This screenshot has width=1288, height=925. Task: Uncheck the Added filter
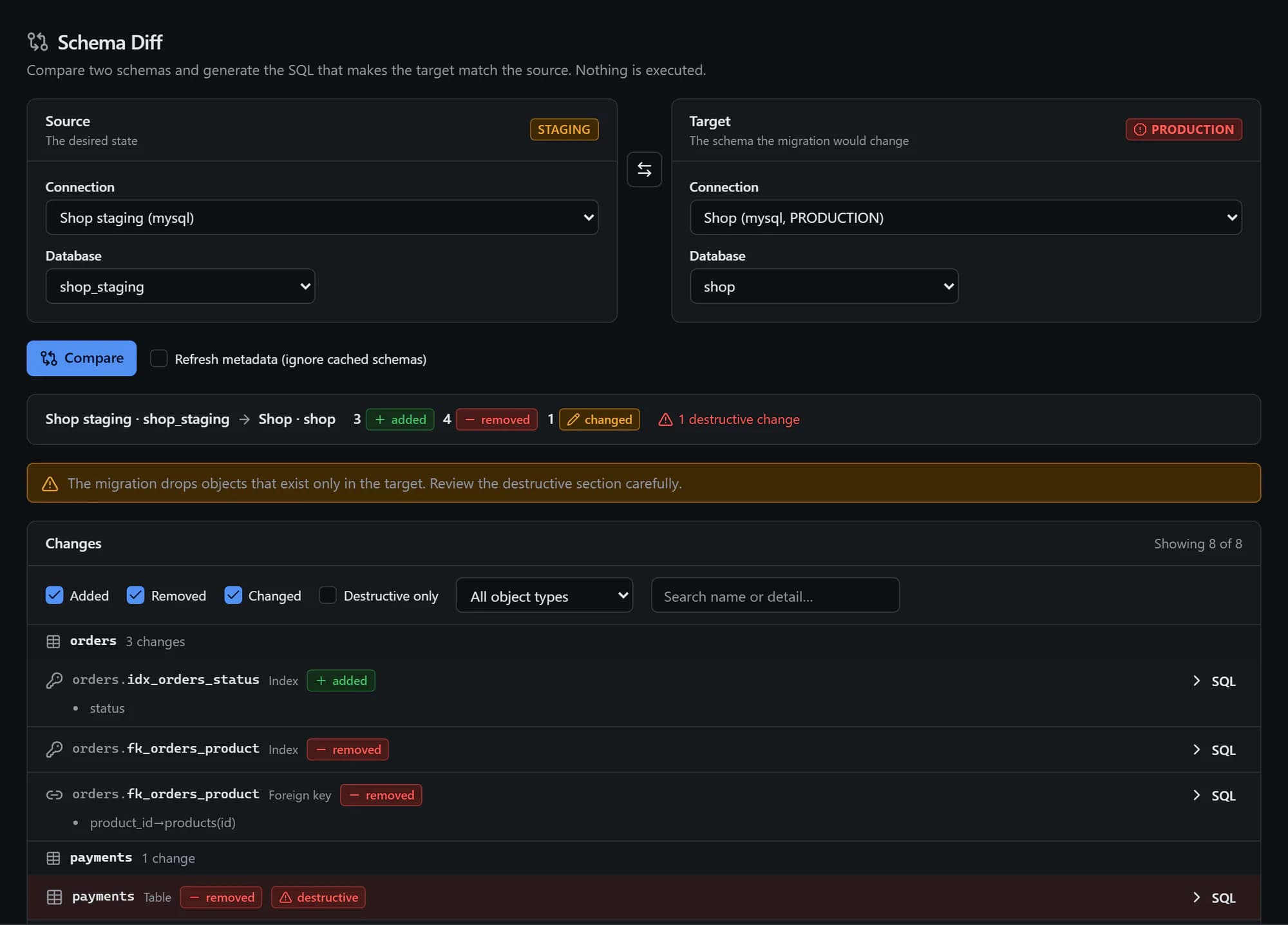tap(54, 595)
